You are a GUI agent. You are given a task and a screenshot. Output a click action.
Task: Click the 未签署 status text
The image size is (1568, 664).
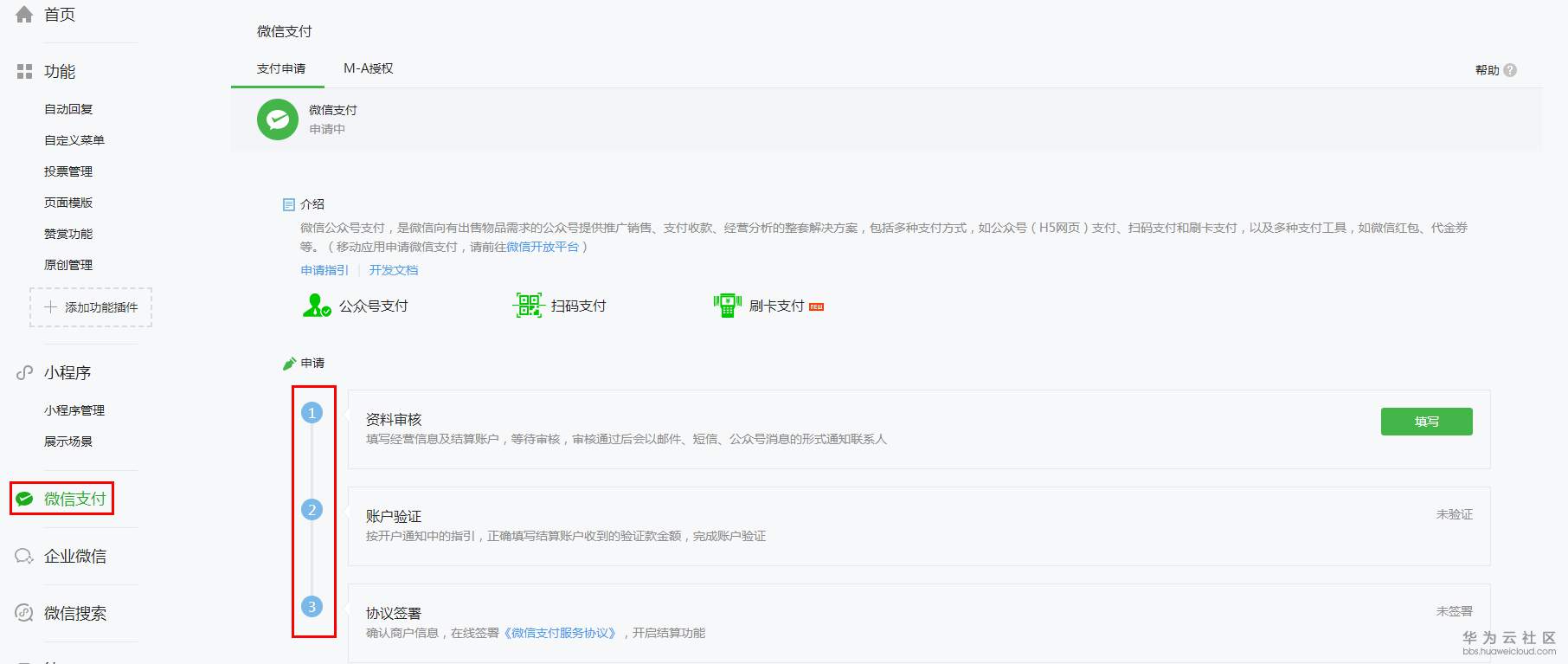tap(1455, 611)
